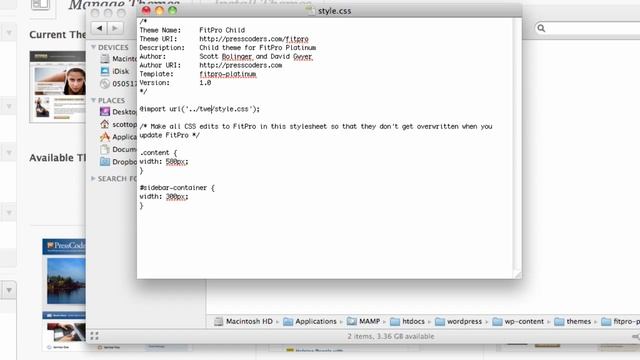Collapse the DEVICES sidebar section
Viewport: 640px width, 360px height.
pyautogui.click(x=93, y=47)
